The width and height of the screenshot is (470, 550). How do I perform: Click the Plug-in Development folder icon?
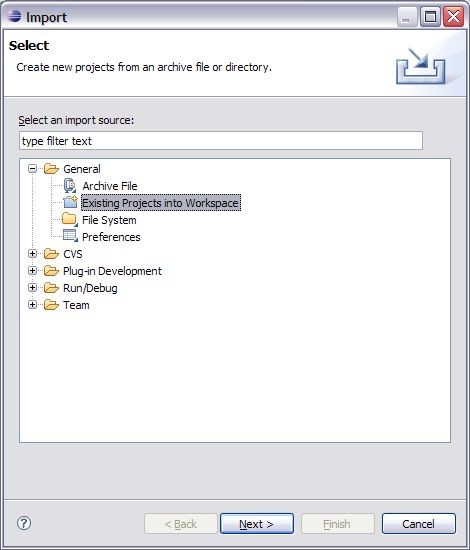(51, 271)
